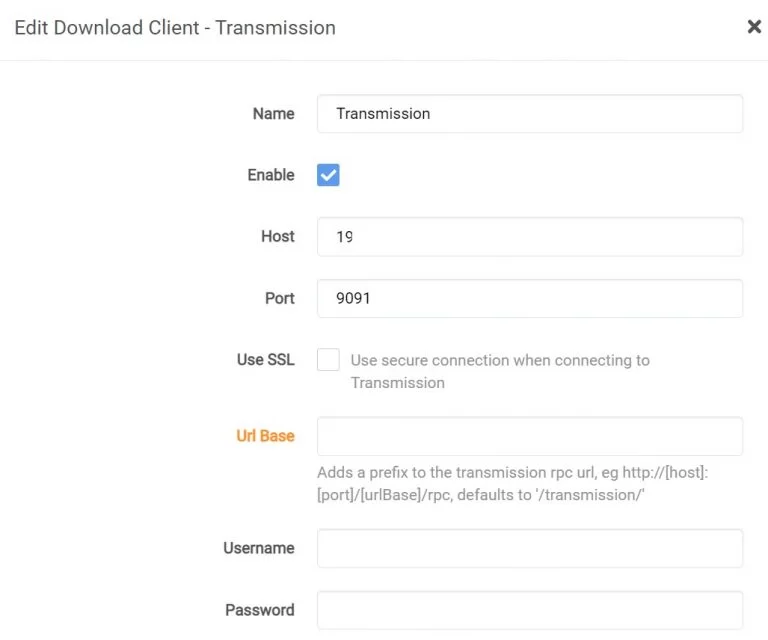Click inside the Password field

529,610
